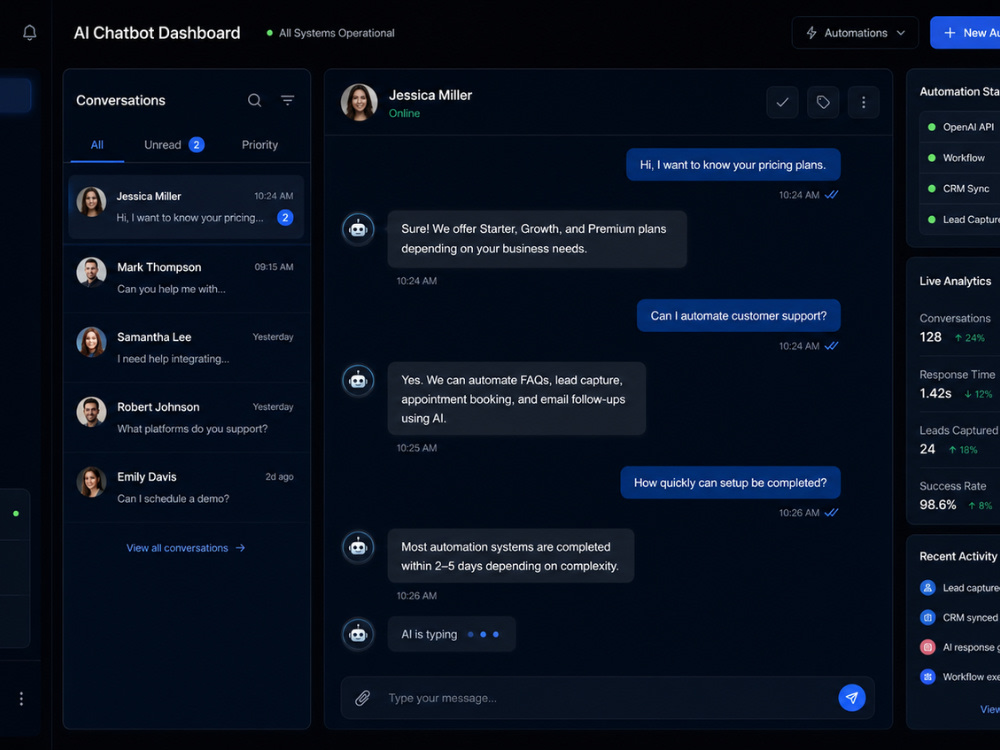
Task: Open Emily Davis conversation
Action: pos(186,487)
